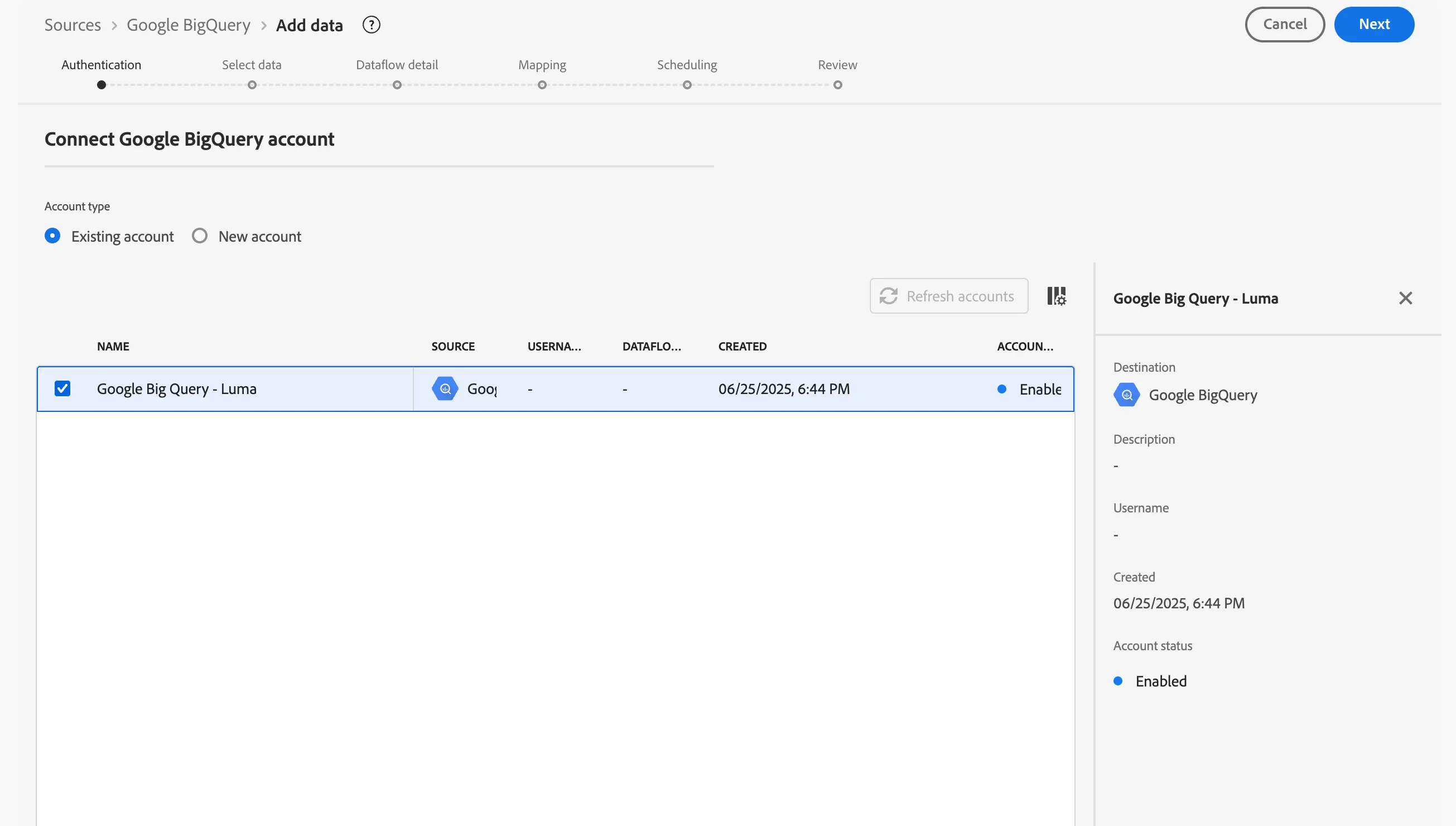Go to the Mapping step
The height and width of the screenshot is (826, 1456).
coord(542,65)
